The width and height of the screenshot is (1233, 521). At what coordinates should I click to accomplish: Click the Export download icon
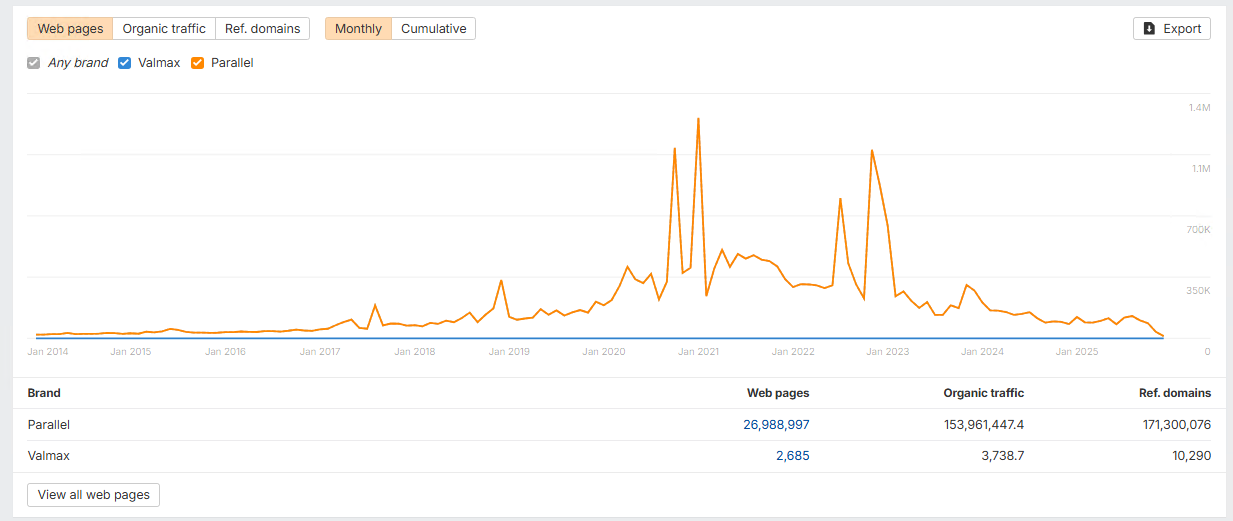click(x=1150, y=29)
